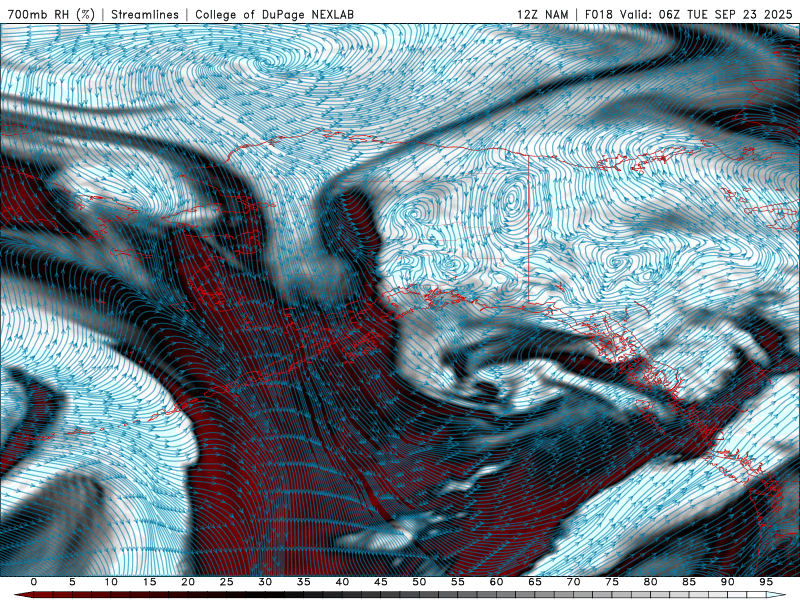The height and width of the screenshot is (600, 800).
Task: Click the "85" humidity scale label
Action: click(x=689, y=582)
